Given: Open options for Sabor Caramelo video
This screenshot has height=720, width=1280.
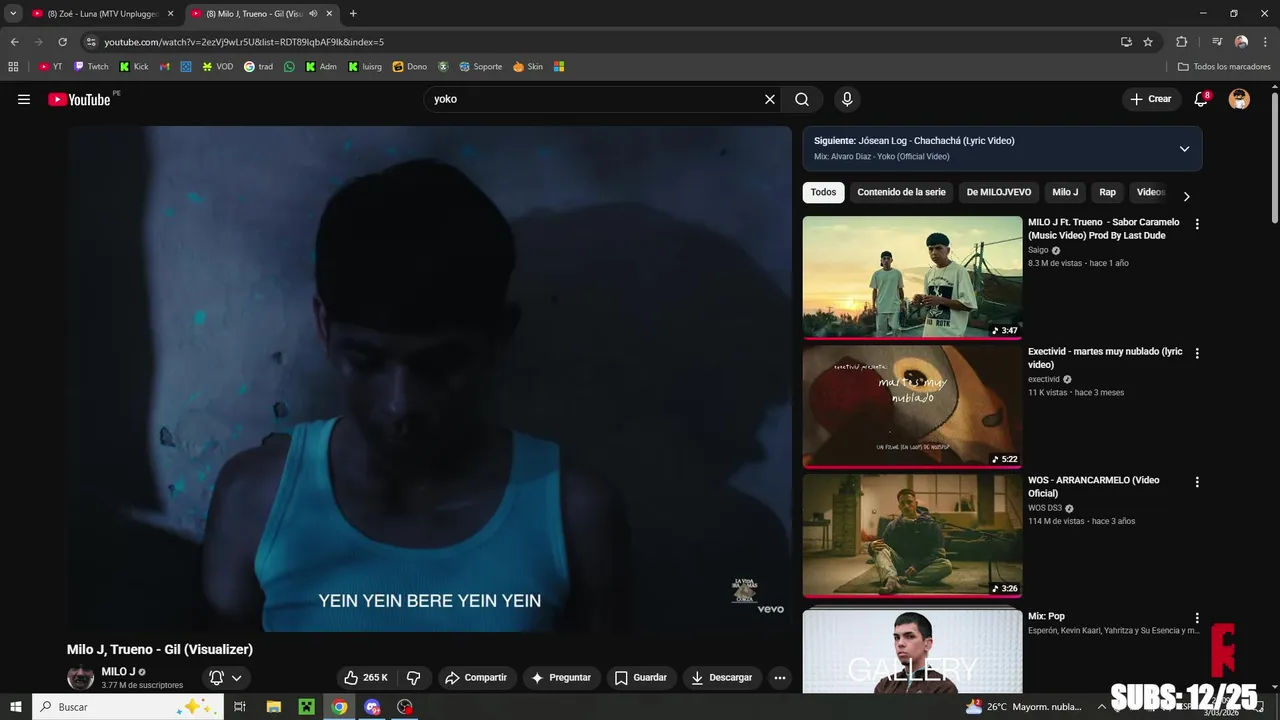Looking at the screenshot, I should [1197, 224].
